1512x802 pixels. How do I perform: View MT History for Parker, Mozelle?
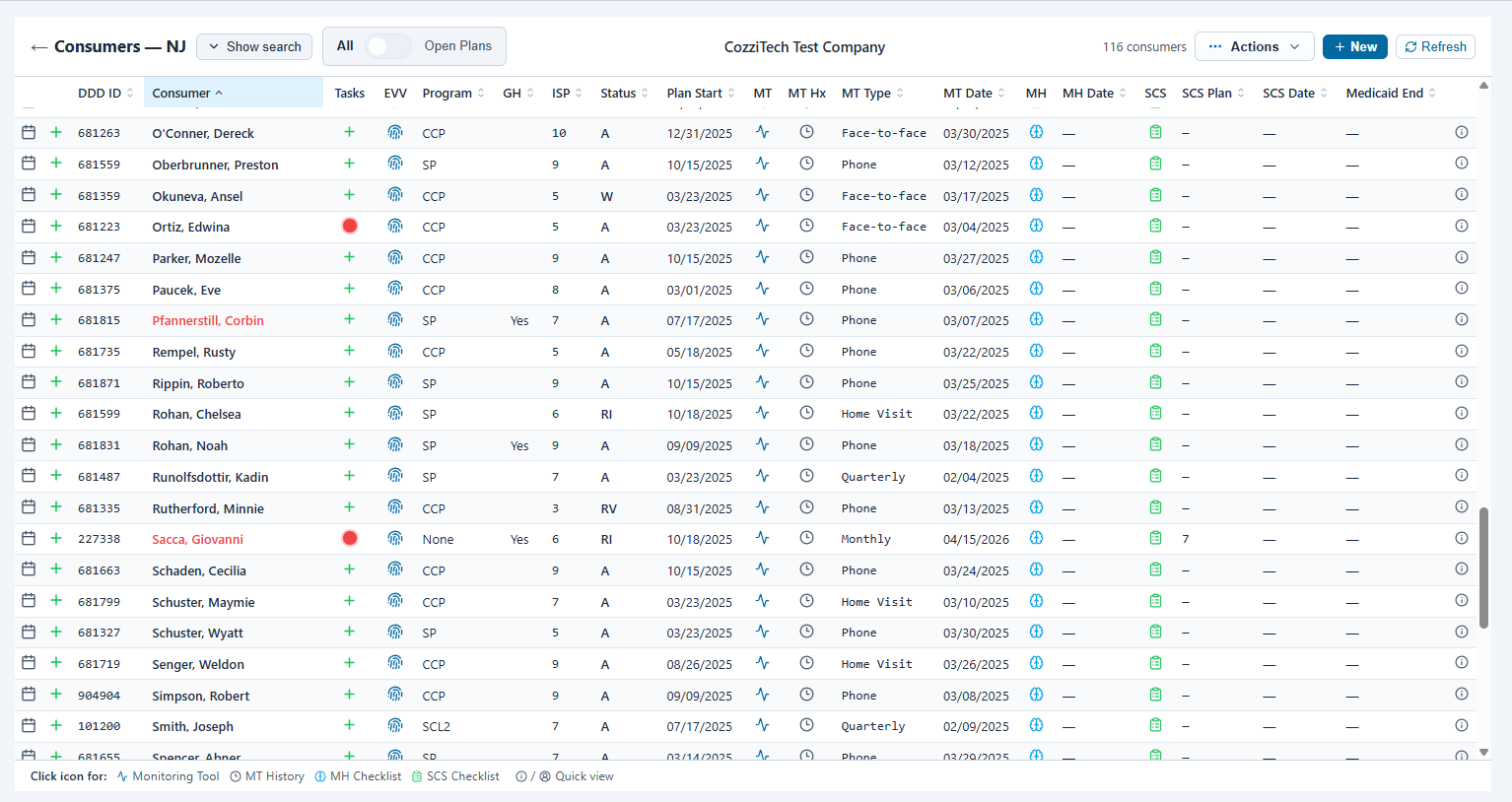coord(806,256)
